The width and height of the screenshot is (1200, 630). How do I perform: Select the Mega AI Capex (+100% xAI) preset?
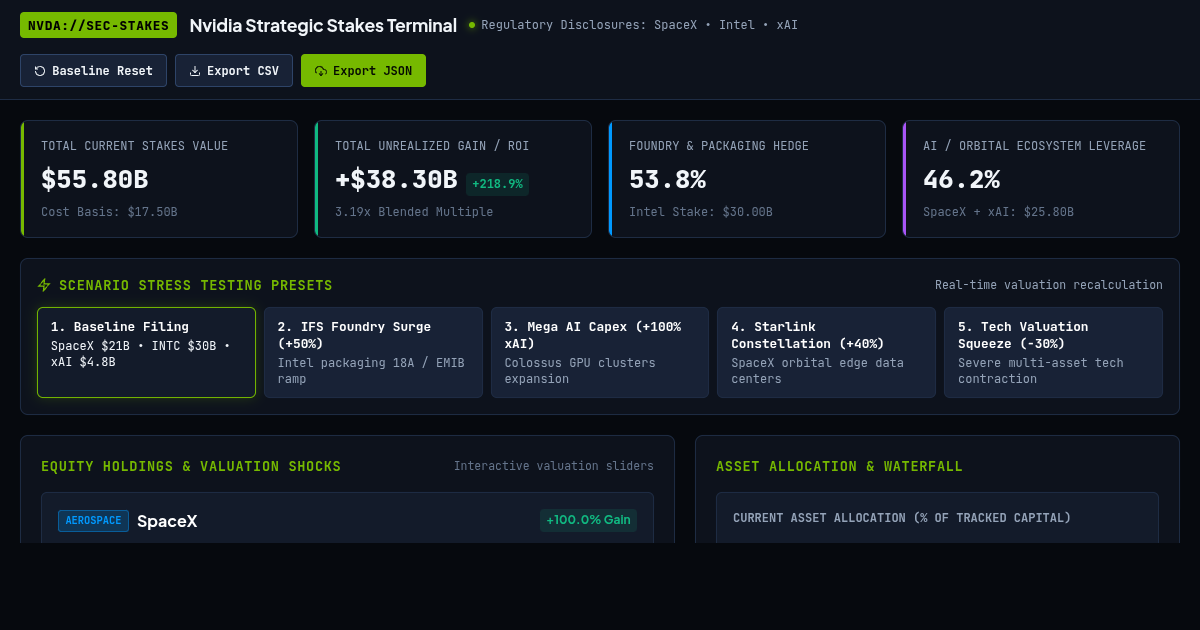click(600, 352)
